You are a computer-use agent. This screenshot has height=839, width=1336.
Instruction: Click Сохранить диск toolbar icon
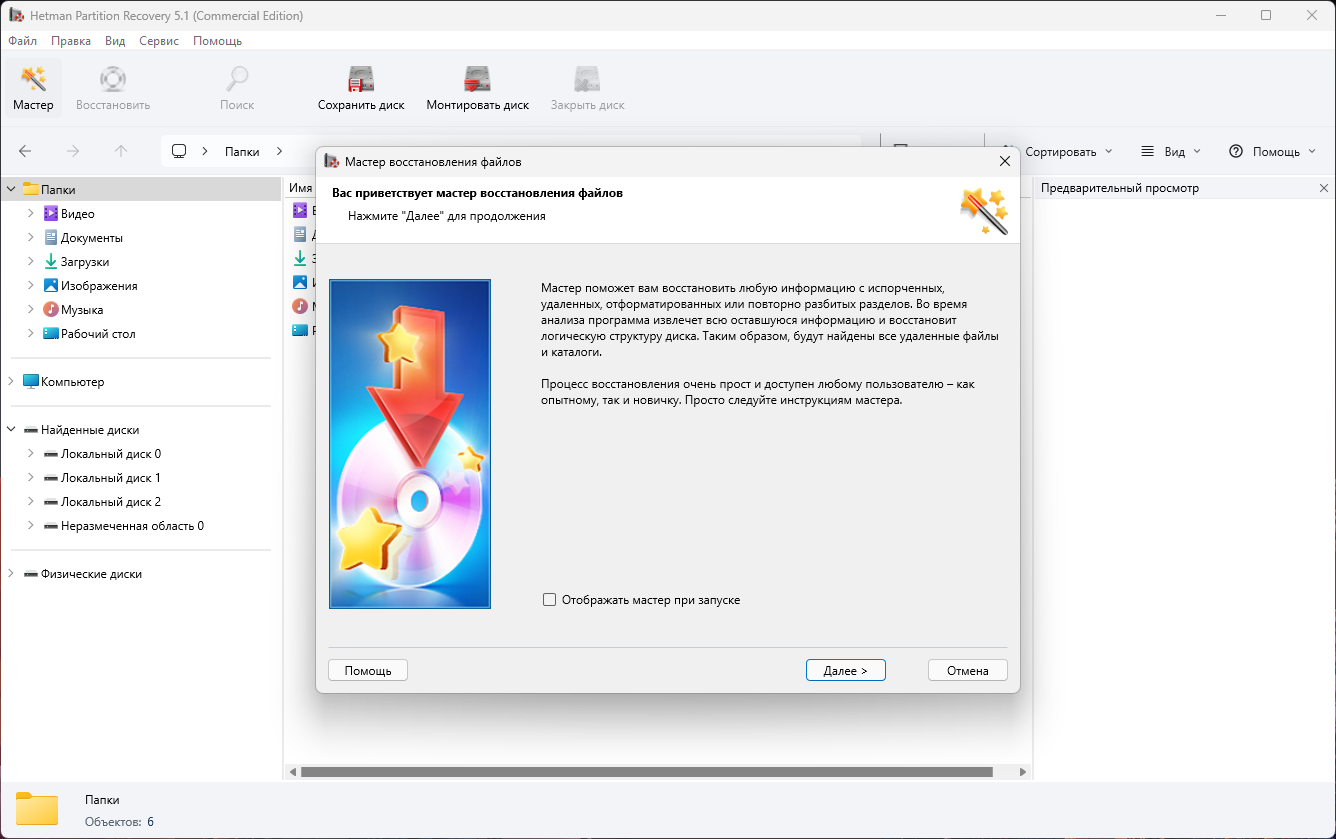[361, 79]
